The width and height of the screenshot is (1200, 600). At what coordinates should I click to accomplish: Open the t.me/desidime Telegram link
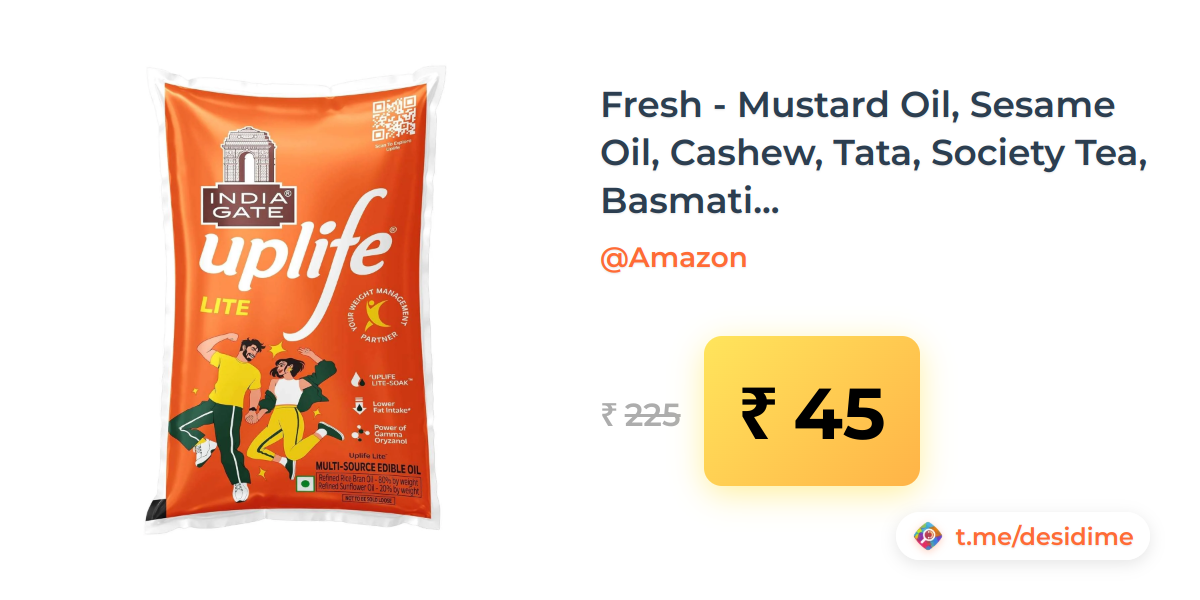pos(1043,537)
